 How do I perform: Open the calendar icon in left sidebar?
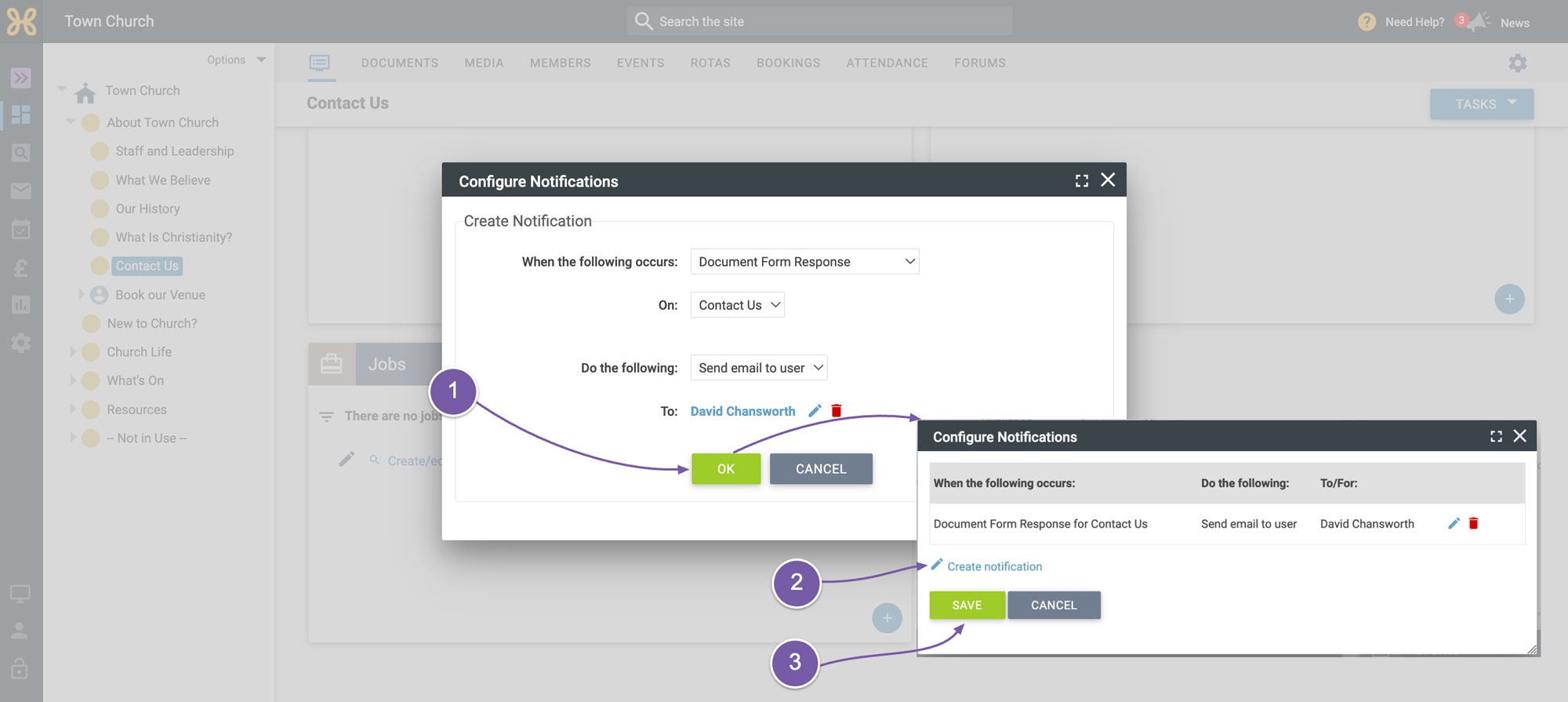pyautogui.click(x=21, y=229)
